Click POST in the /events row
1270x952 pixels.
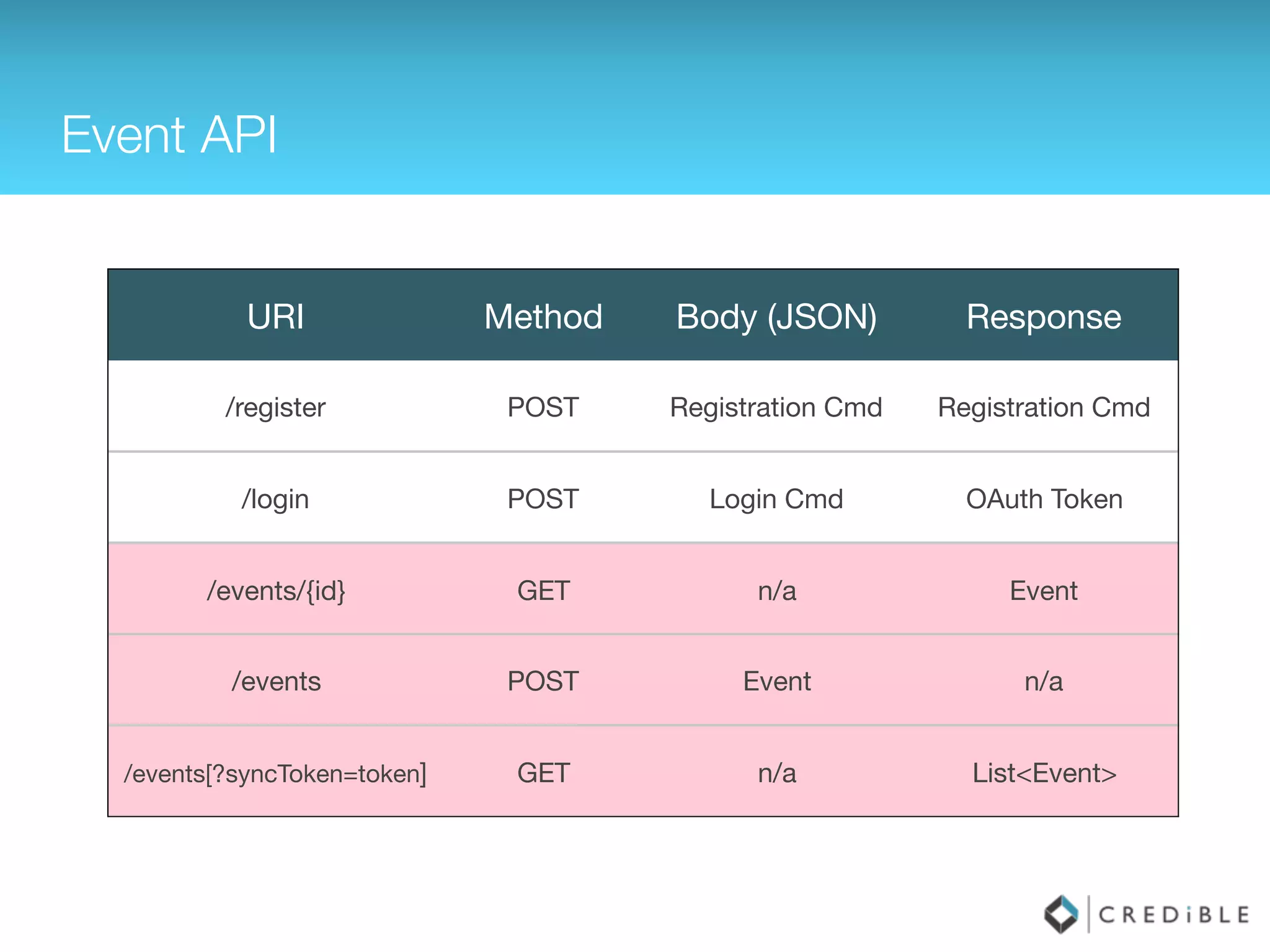pyautogui.click(x=543, y=681)
